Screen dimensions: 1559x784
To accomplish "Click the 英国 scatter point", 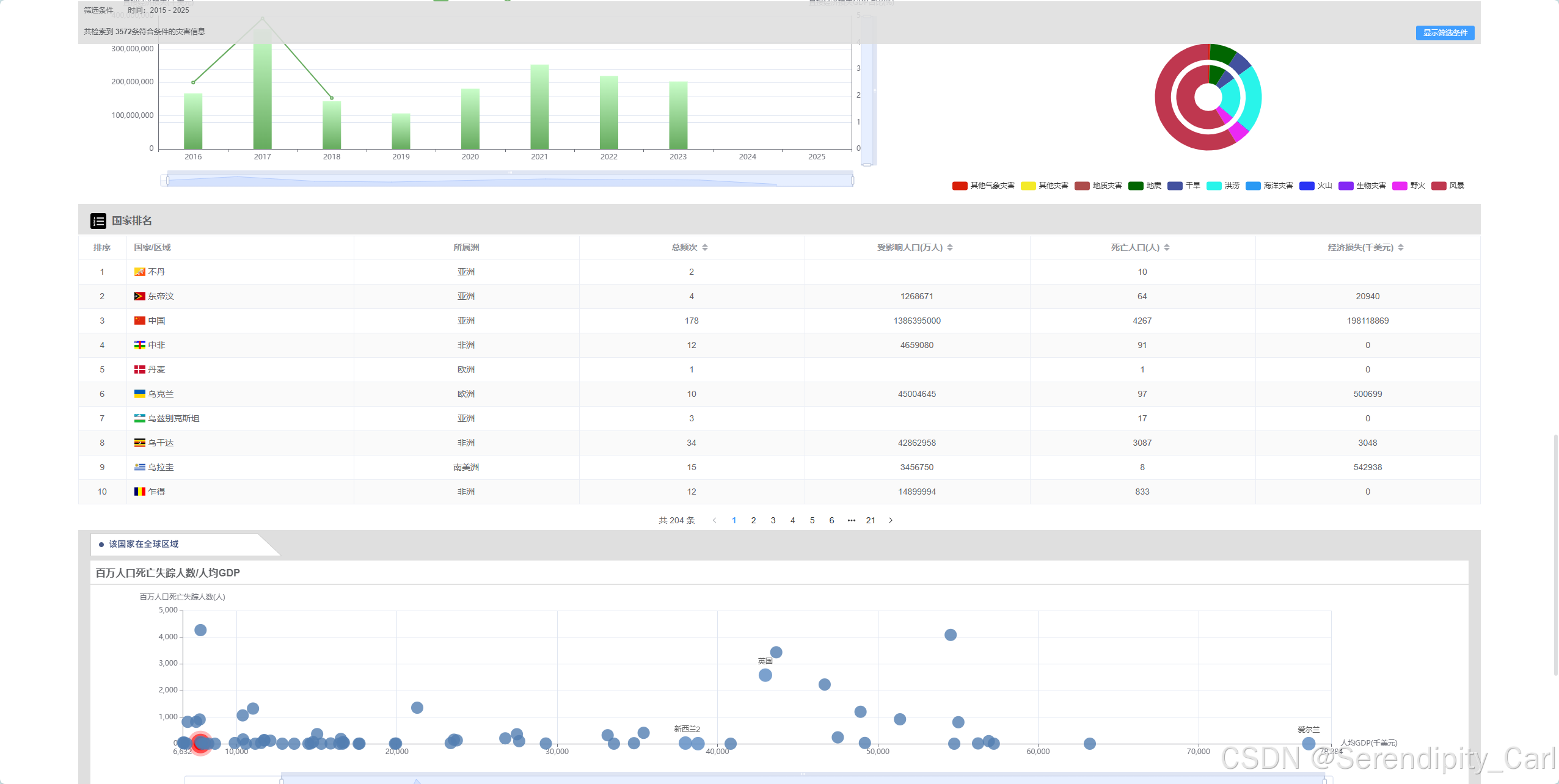I will tap(765, 675).
